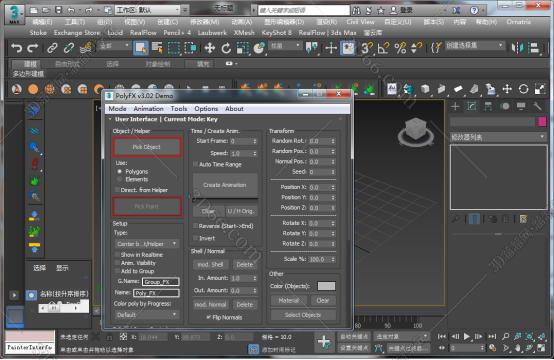Click the Color (Objects) gray swatch
This screenshot has width=554, height=360.
tap(326, 286)
